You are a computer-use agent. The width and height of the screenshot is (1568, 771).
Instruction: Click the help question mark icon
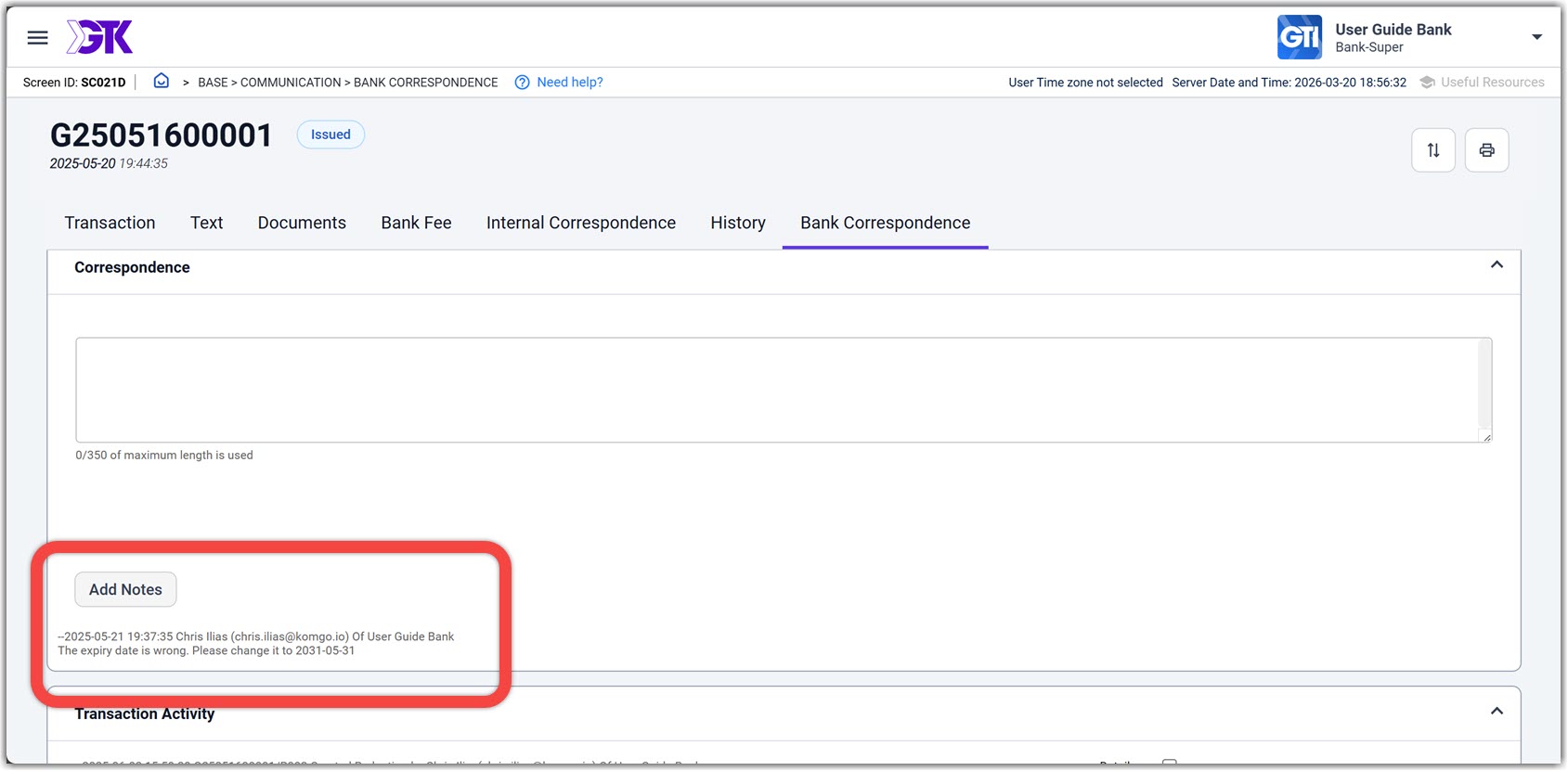(x=522, y=82)
